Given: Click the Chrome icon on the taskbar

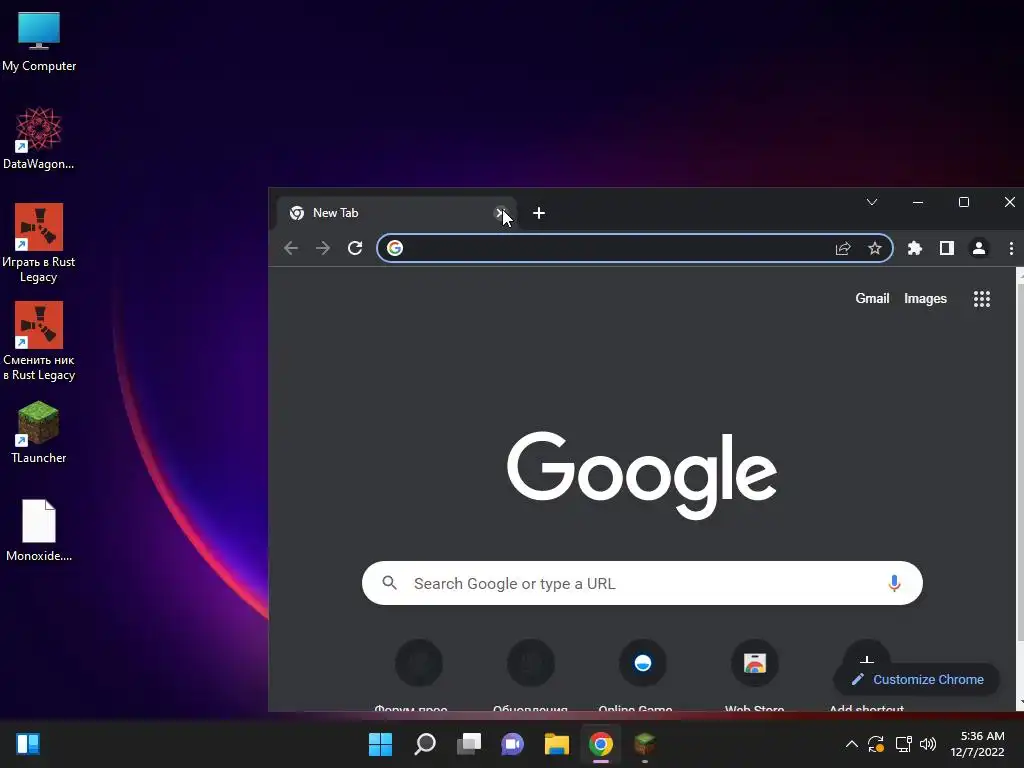Looking at the screenshot, I should coord(601,744).
